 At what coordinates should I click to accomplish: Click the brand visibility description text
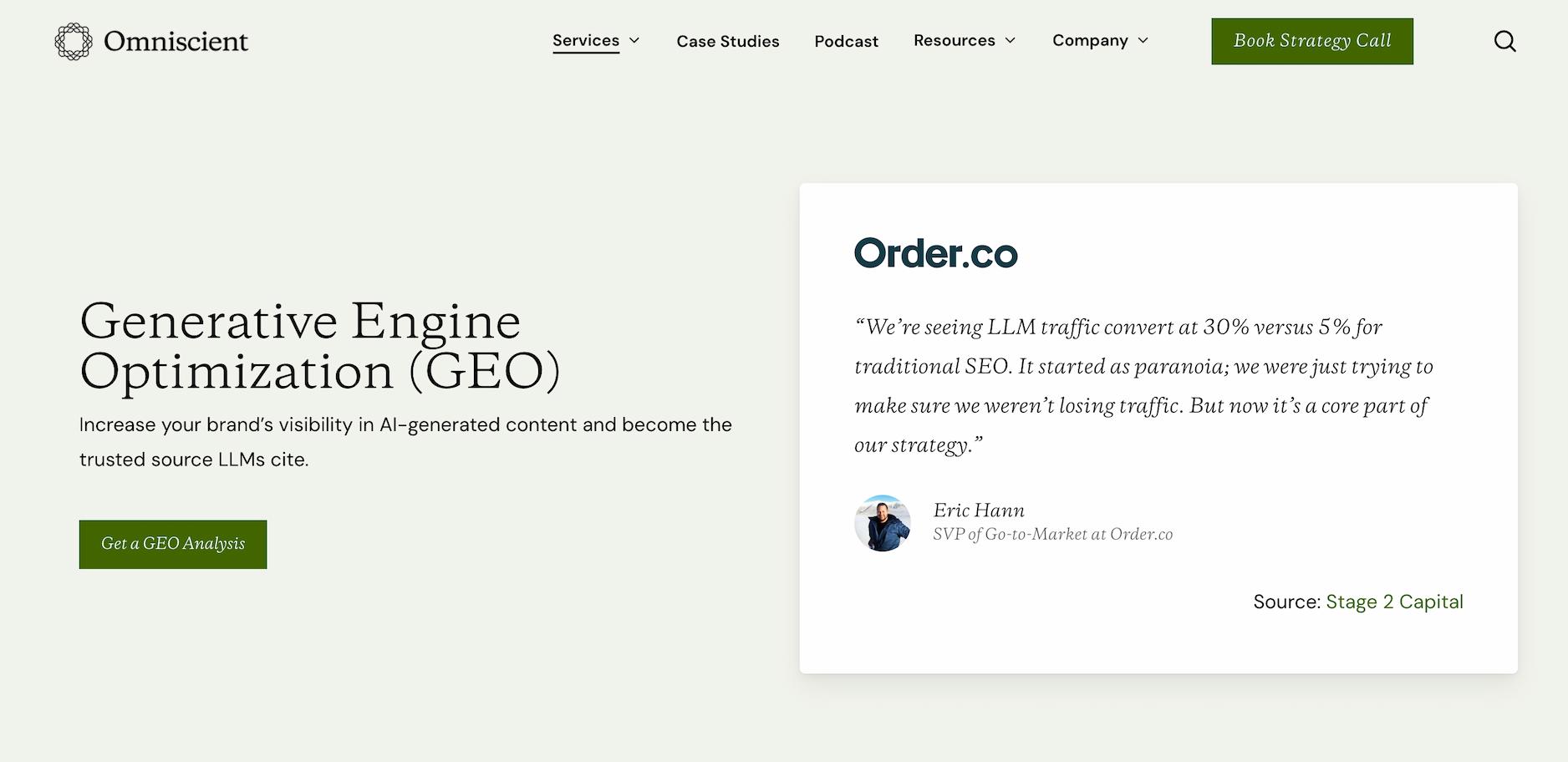[x=405, y=441]
